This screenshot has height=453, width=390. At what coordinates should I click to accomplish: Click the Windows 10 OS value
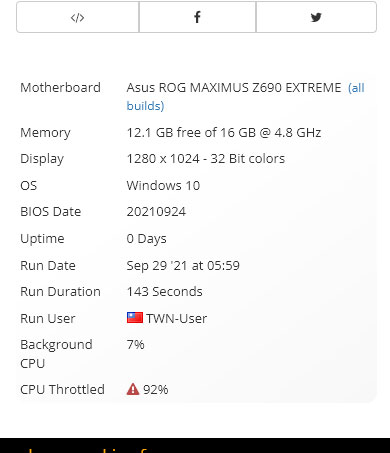pyautogui.click(x=163, y=185)
